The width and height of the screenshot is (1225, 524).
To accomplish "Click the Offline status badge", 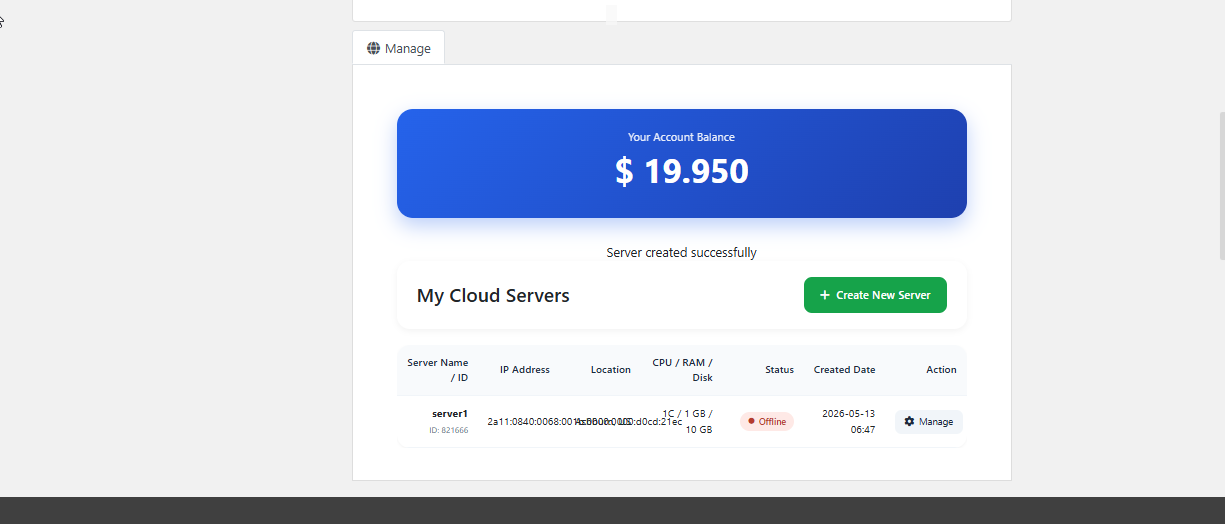I will coord(767,421).
